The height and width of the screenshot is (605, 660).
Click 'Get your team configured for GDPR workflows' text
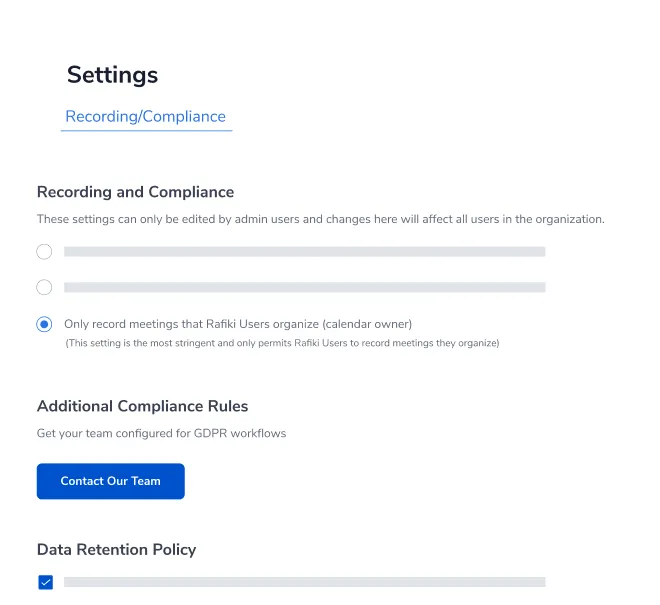coord(162,433)
